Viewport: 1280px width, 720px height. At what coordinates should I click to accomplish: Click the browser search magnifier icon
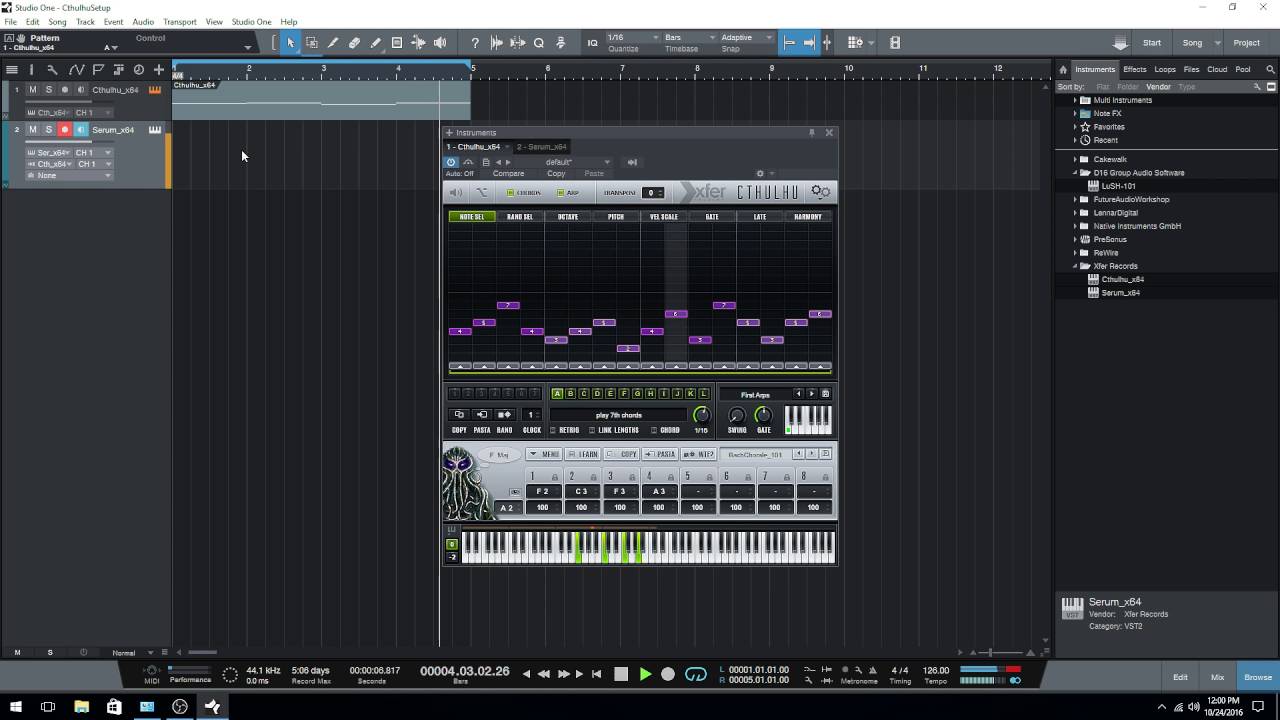[x=1271, y=69]
